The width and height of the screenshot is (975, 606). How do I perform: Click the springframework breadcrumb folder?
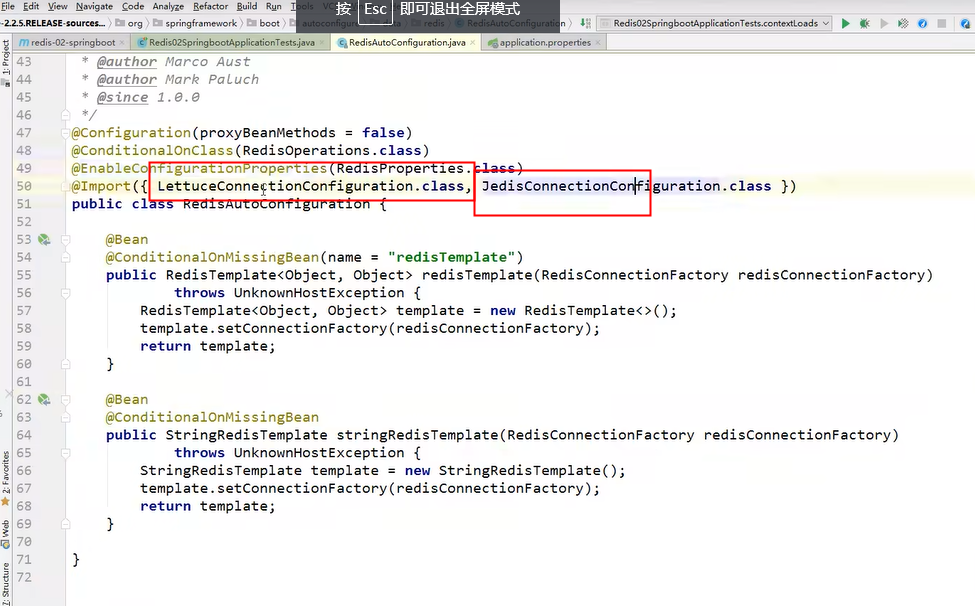[x=195, y=24]
